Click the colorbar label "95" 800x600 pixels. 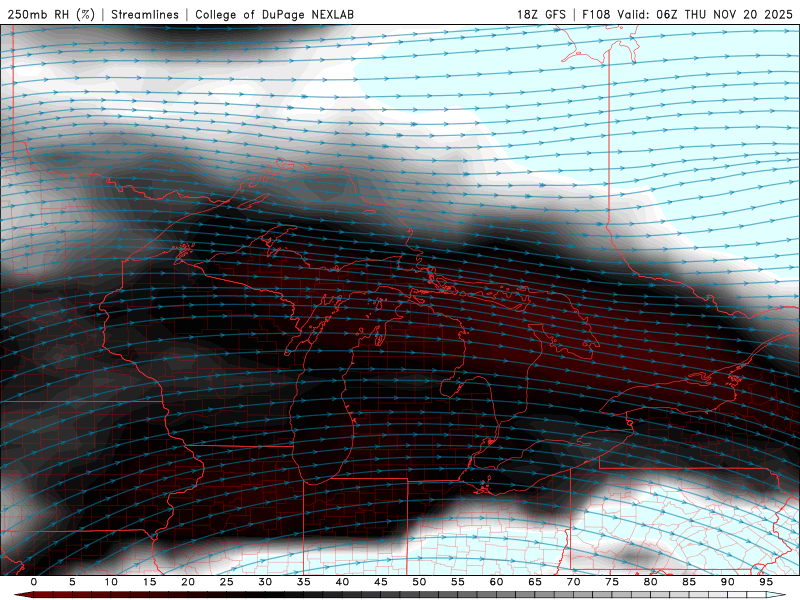click(766, 582)
